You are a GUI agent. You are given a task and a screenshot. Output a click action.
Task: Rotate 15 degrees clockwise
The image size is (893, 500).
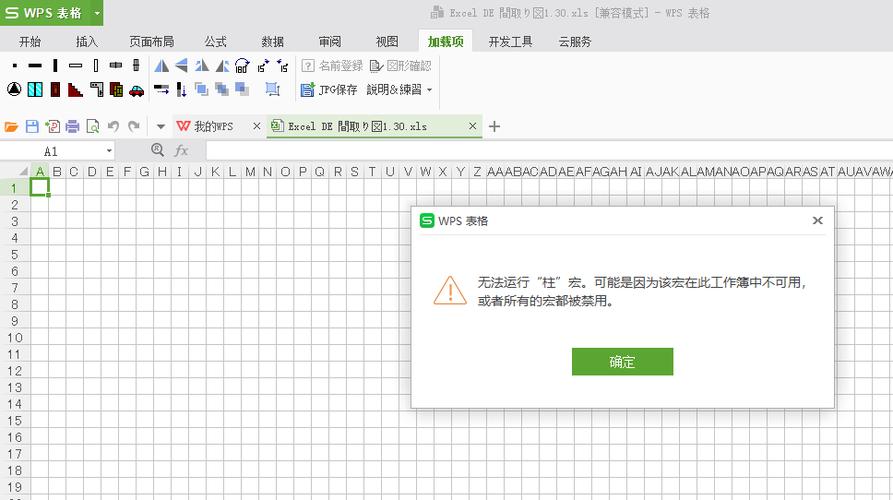point(263,66)
